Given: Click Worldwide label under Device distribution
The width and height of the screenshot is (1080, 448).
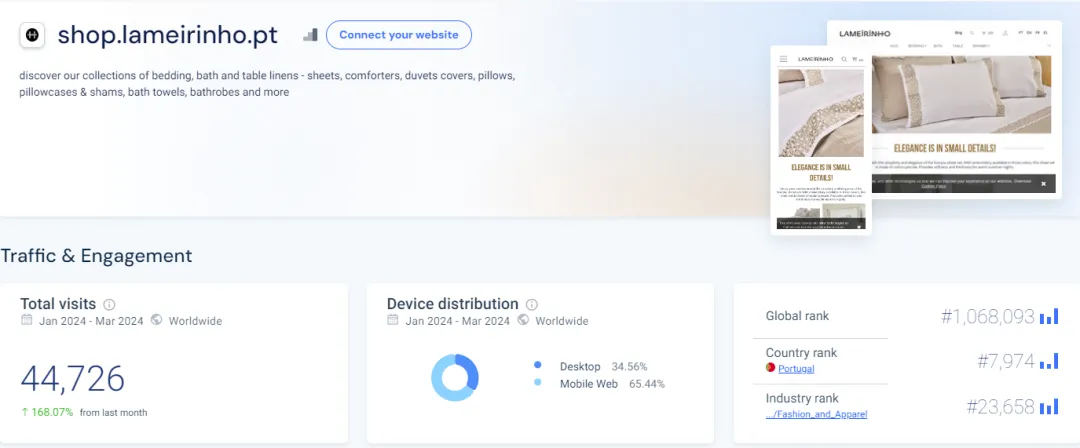Looking at the screenshot, I should tap(561, 320).
